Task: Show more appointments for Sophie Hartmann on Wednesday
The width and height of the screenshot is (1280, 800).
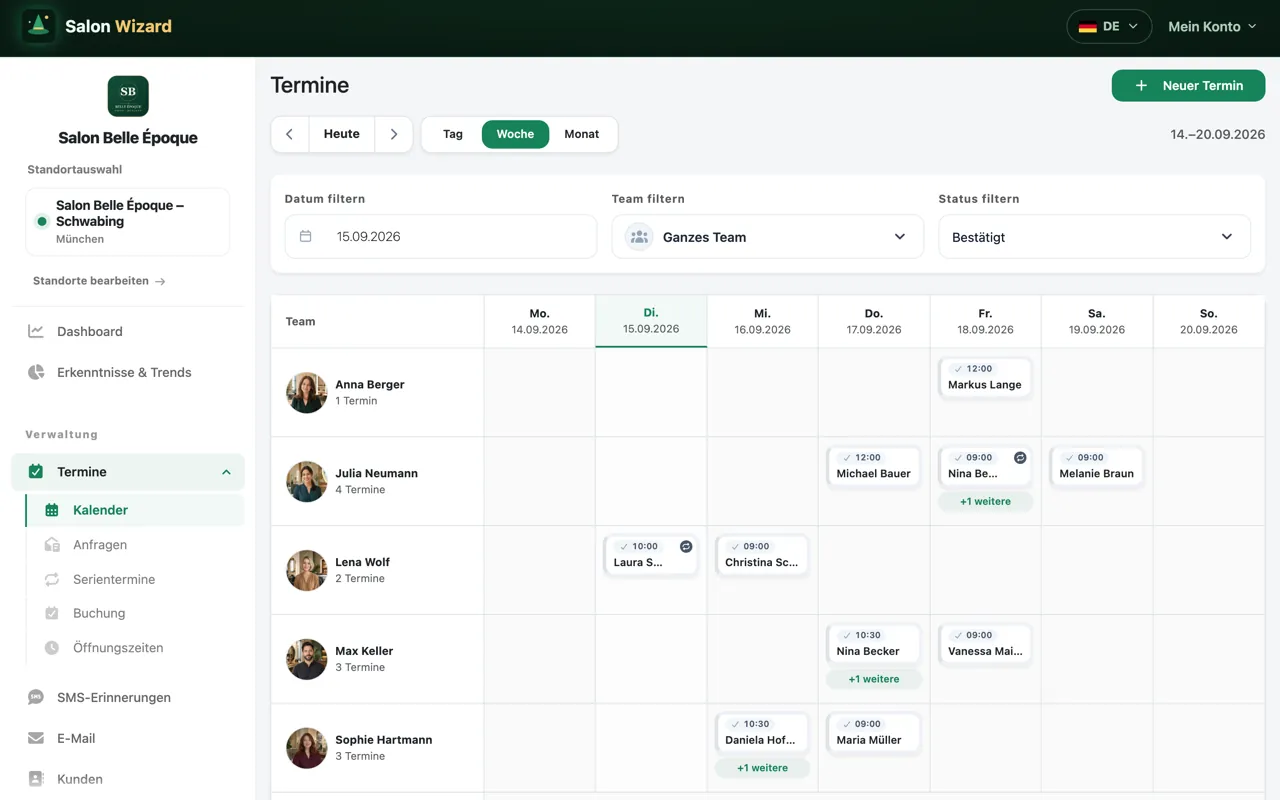Action: [762, 768]
